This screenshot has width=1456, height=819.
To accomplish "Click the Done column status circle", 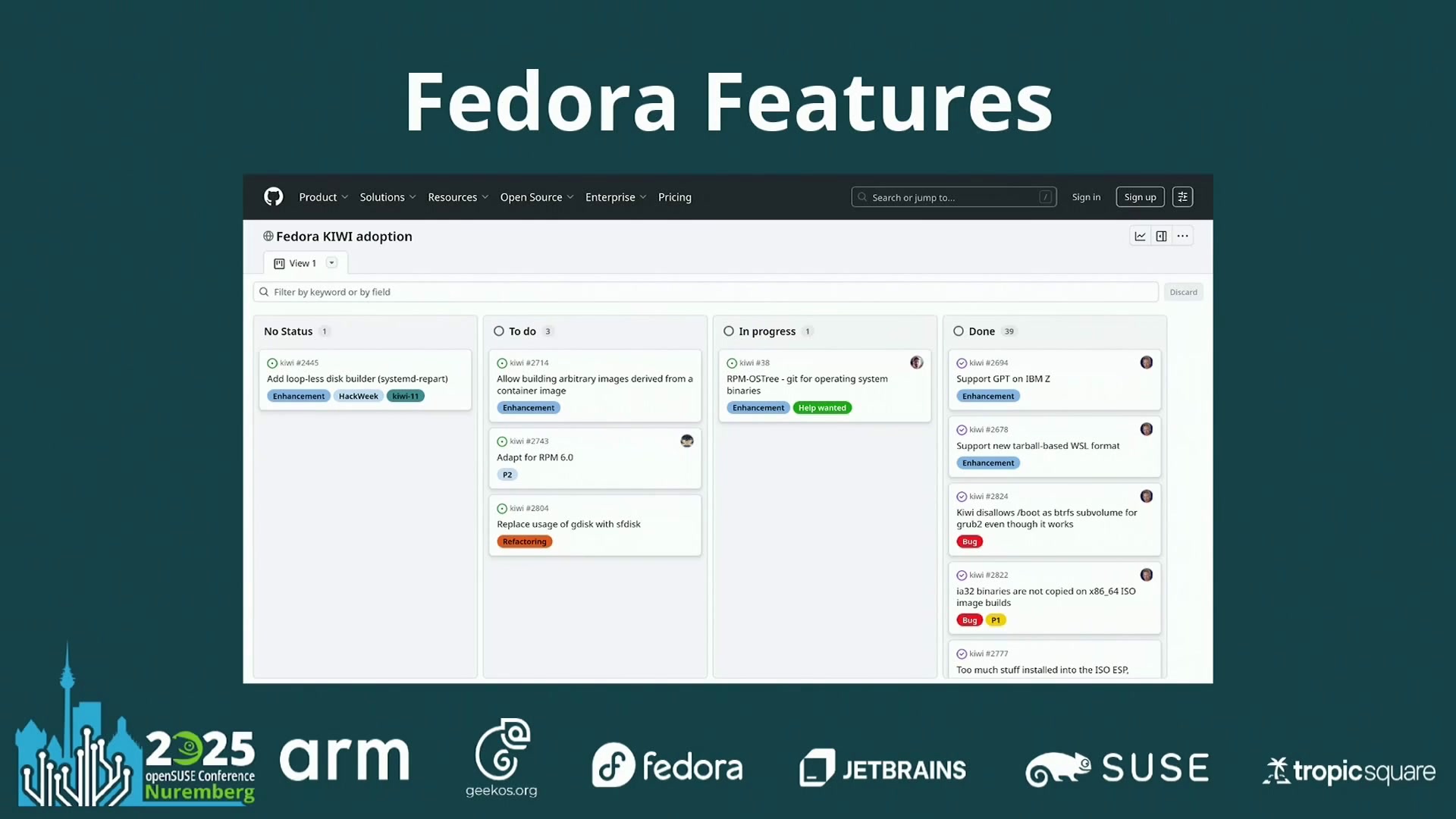I will click(x=959, y=331).
